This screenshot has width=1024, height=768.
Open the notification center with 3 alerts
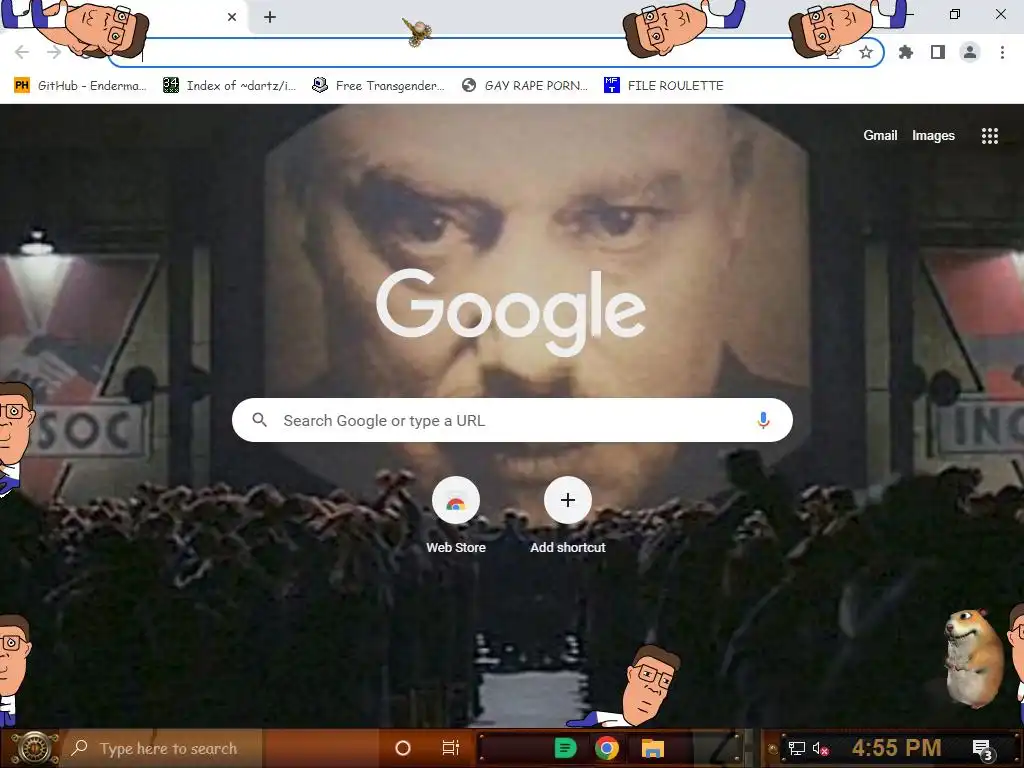pyautogui.click(x=982, y=749)
